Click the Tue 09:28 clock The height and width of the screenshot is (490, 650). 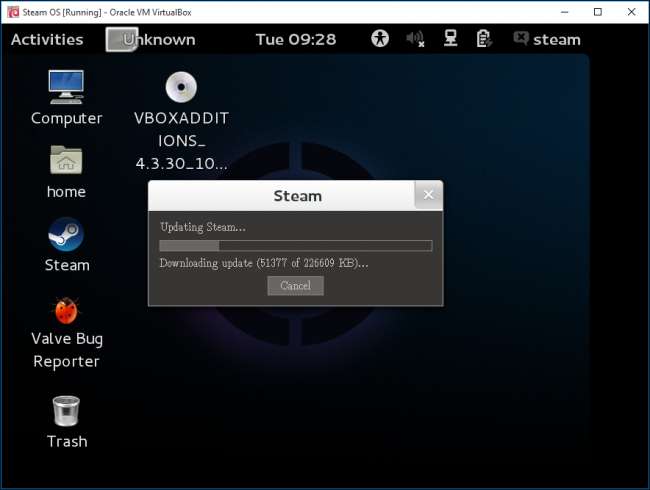(296, 39)
